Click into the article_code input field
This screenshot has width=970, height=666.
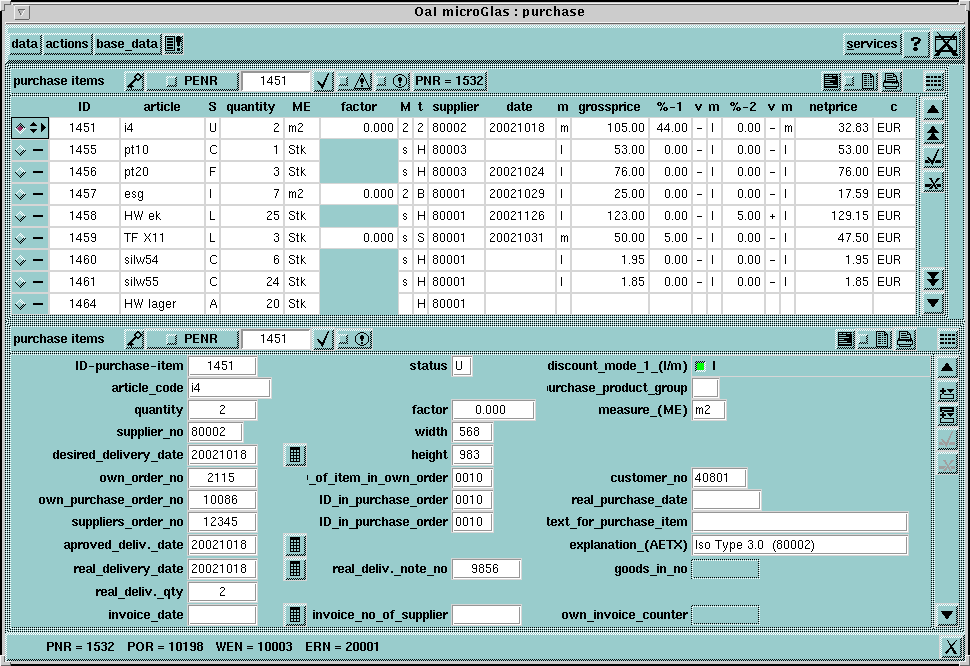tap(229, 388)
